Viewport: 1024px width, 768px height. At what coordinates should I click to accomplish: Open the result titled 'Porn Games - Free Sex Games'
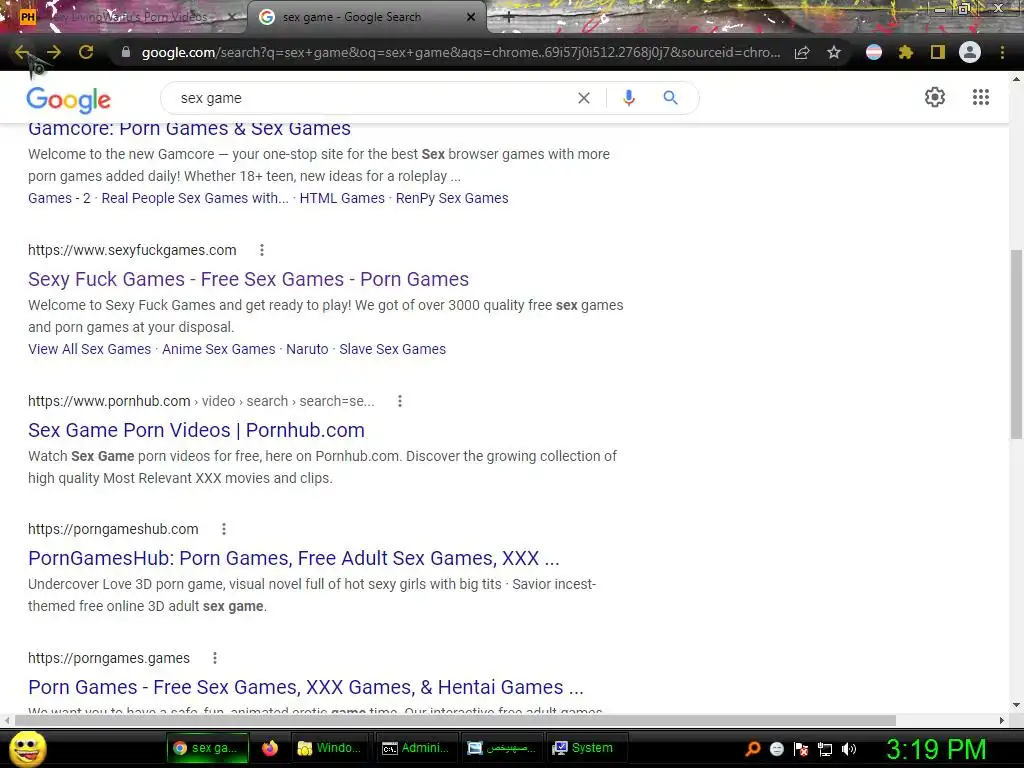[306, 687]
